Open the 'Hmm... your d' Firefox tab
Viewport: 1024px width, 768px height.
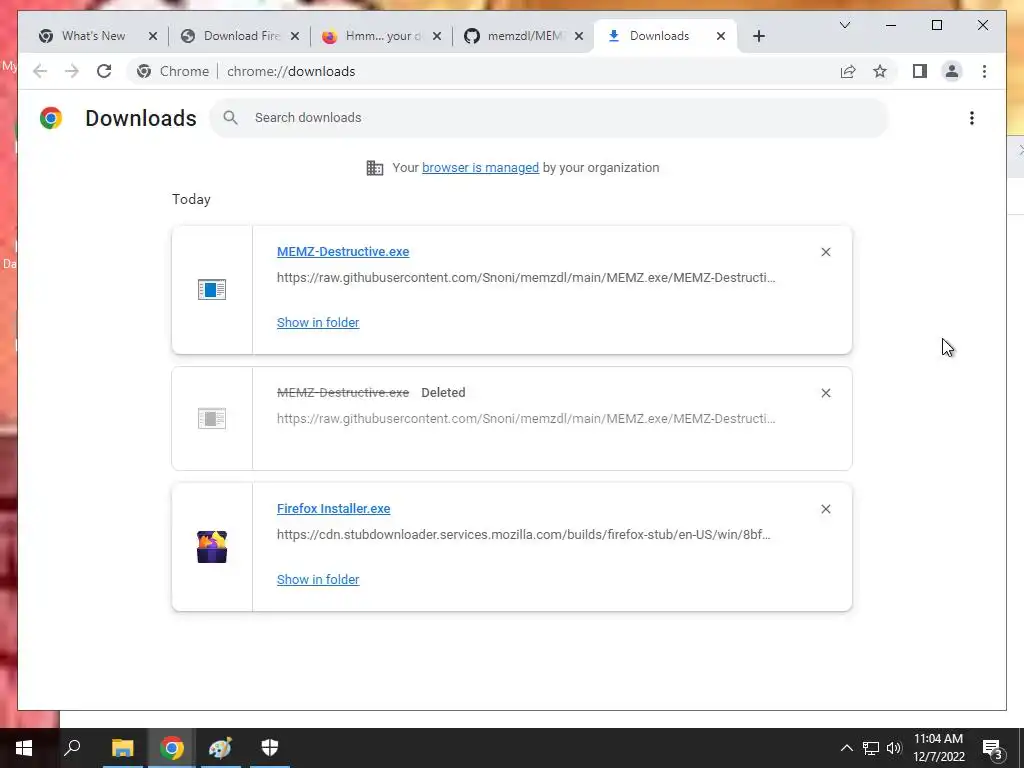tap(383, 36)
